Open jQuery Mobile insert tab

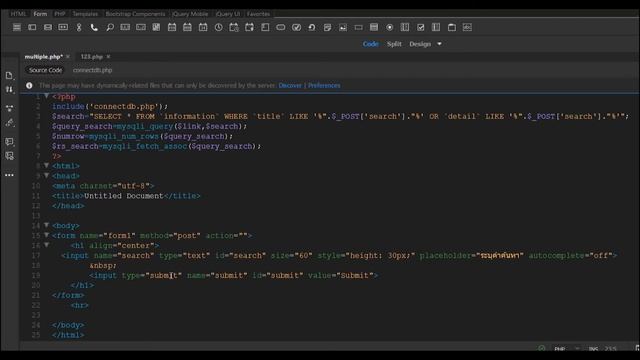(190, 14)
